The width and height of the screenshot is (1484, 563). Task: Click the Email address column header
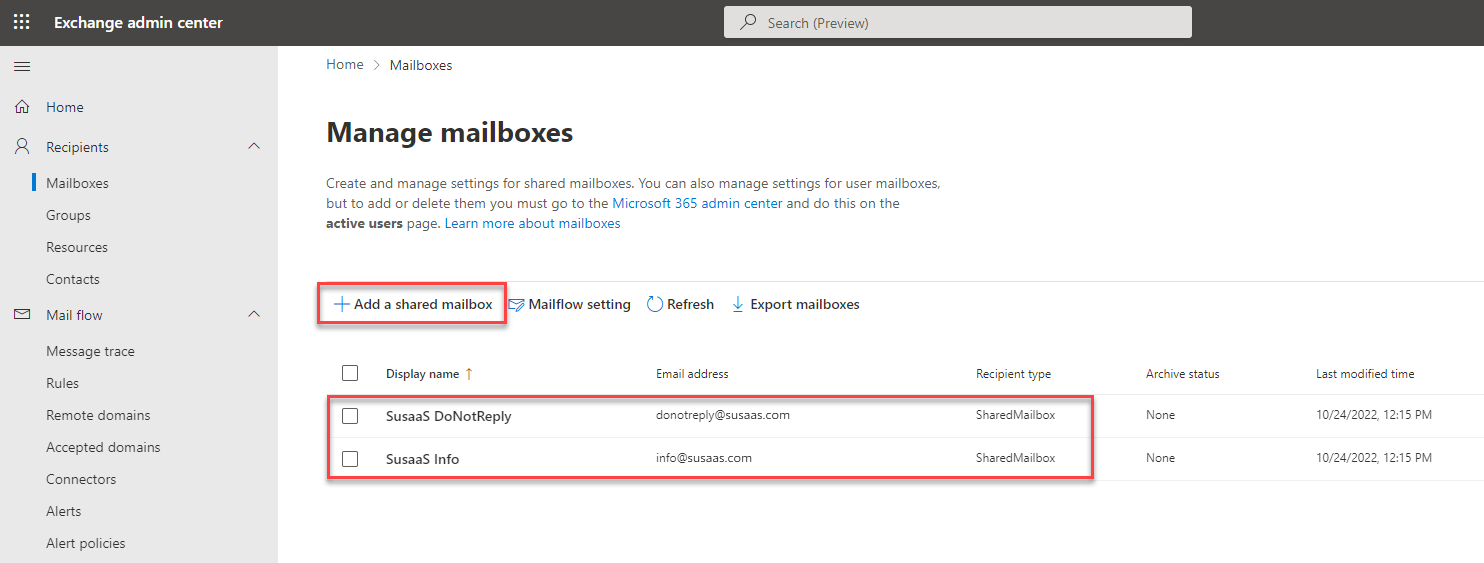pyautogui.click(x=692, y=374)
